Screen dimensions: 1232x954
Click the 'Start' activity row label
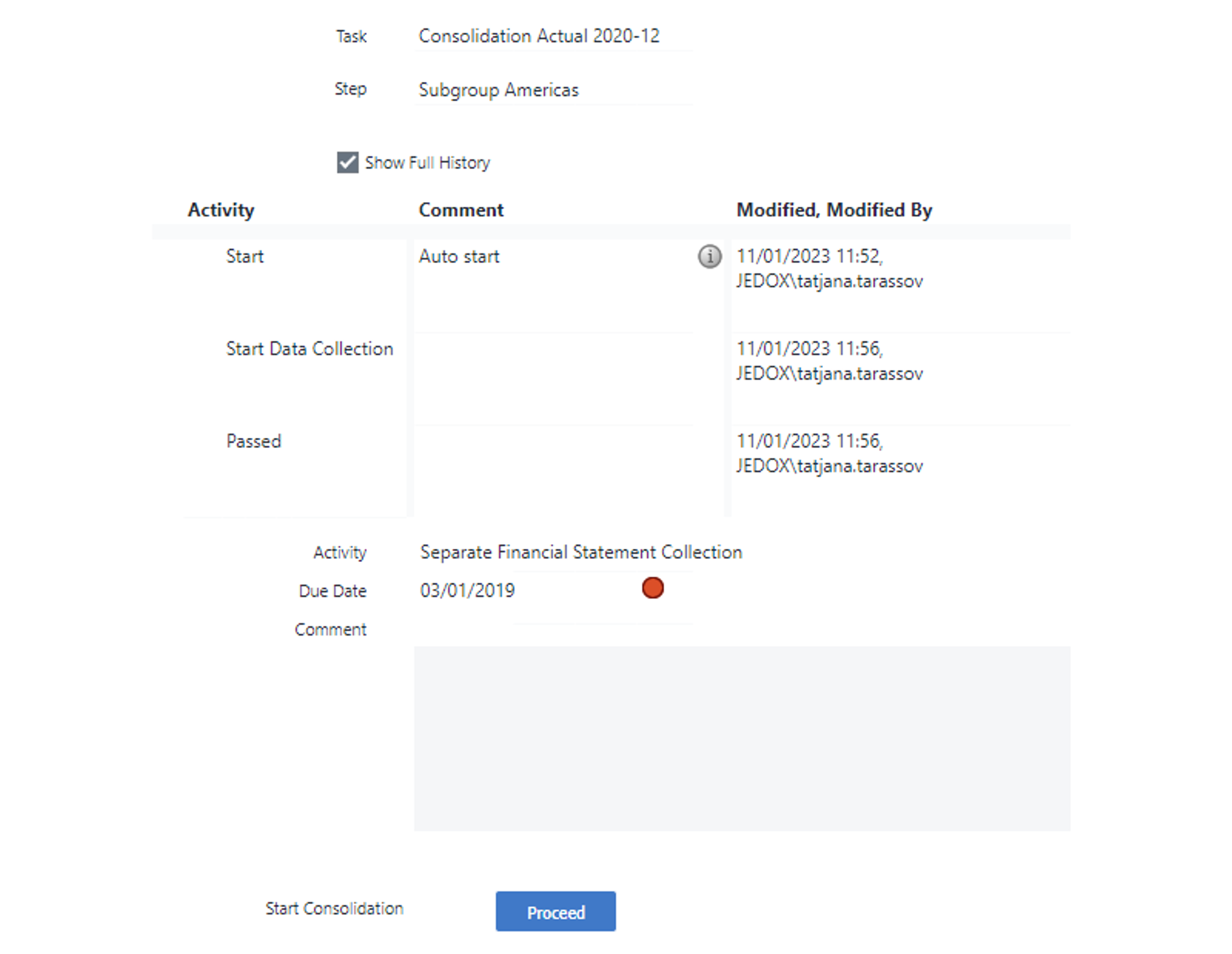(244, 256)
